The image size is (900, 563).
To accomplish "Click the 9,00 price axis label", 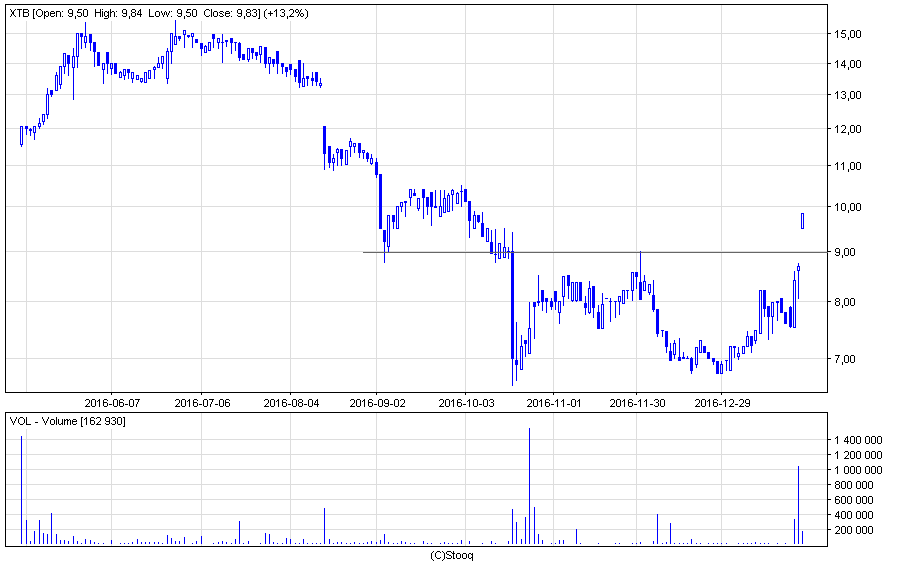I will [845, 252].
